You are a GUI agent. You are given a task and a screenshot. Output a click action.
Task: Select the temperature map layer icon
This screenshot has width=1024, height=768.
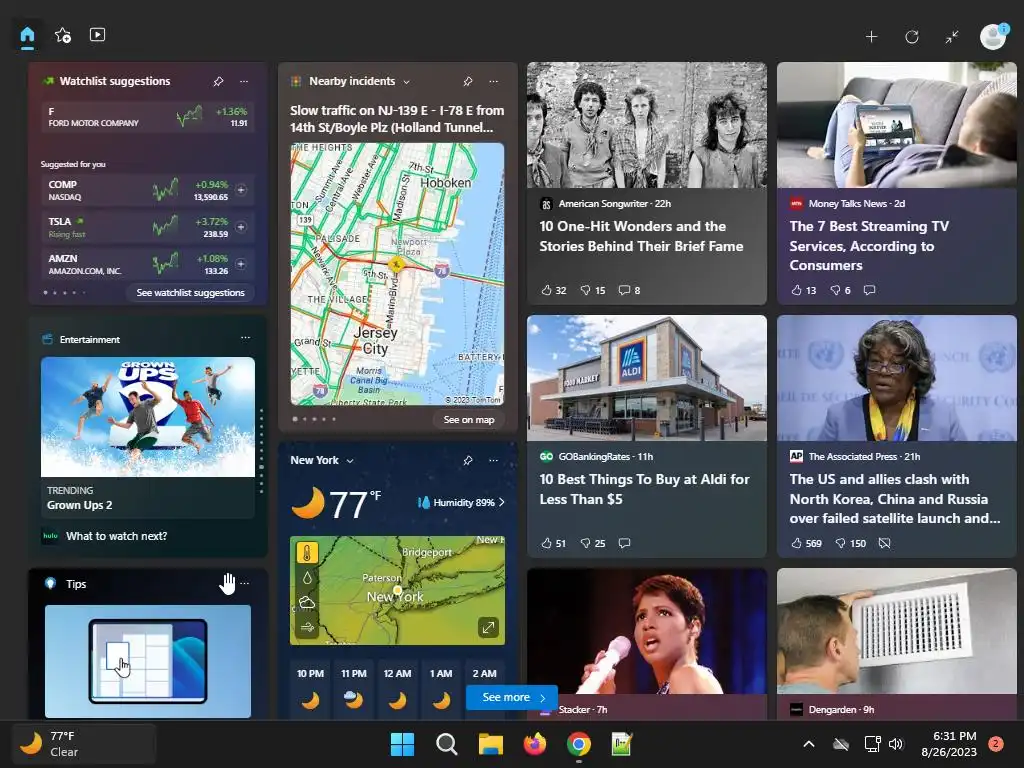[307, 552]
